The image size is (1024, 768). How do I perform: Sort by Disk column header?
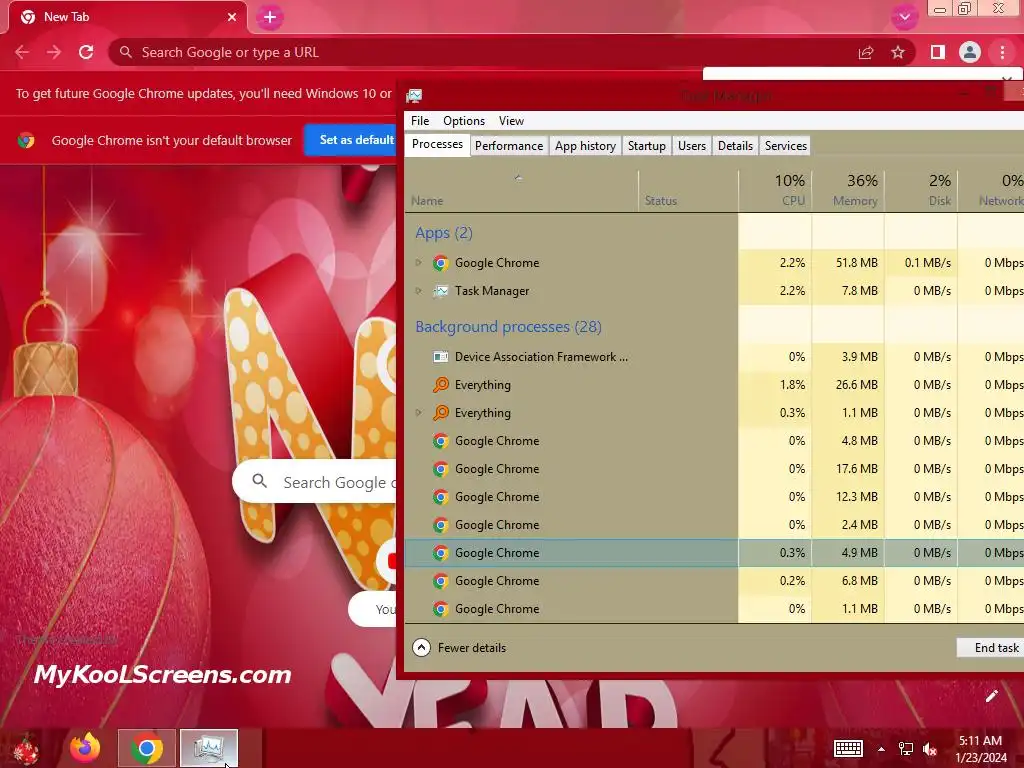click(921, 190)
